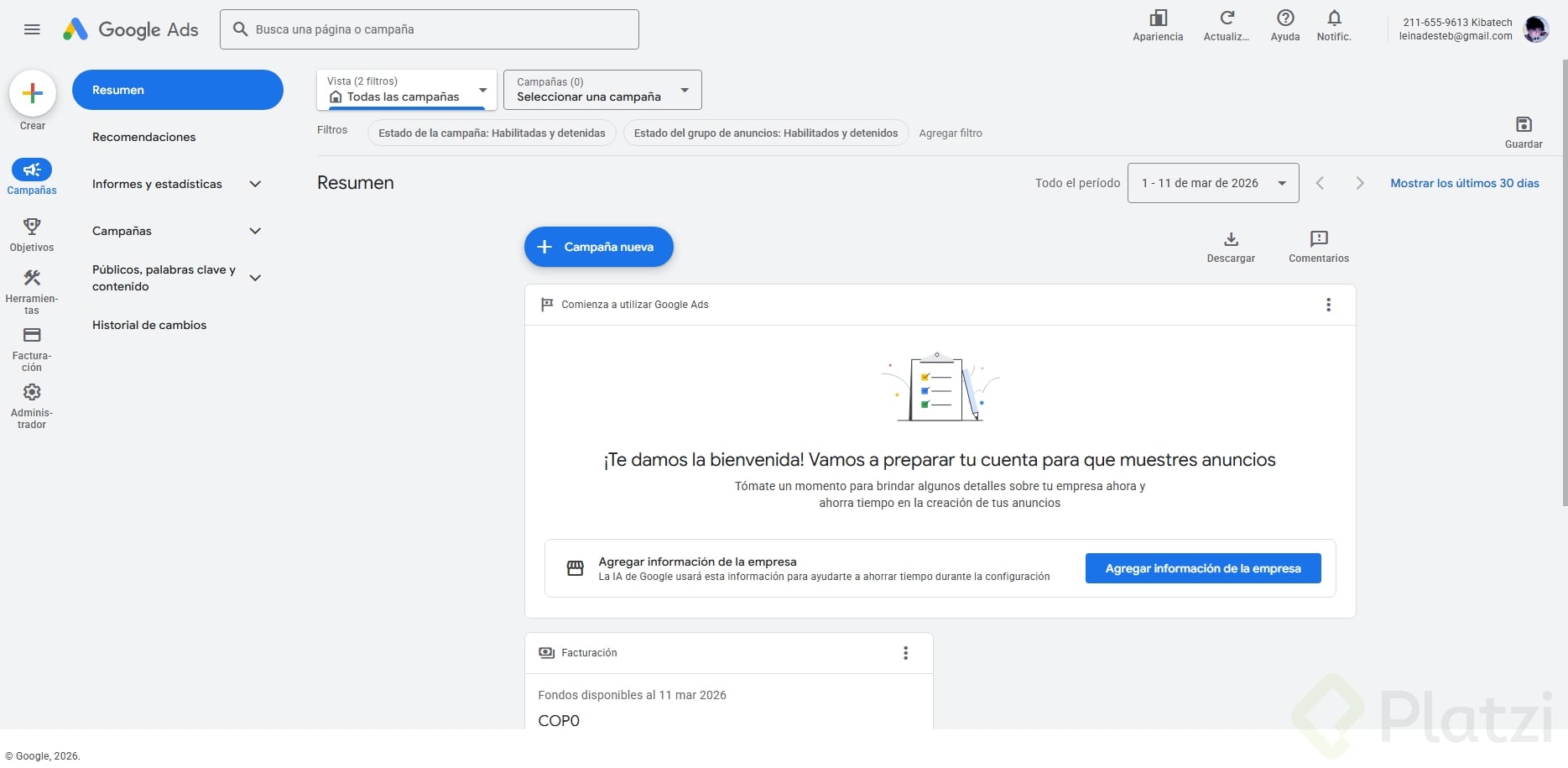
Task: Open options menu on Comienza a utilizar card
Action: [1328, 305]
